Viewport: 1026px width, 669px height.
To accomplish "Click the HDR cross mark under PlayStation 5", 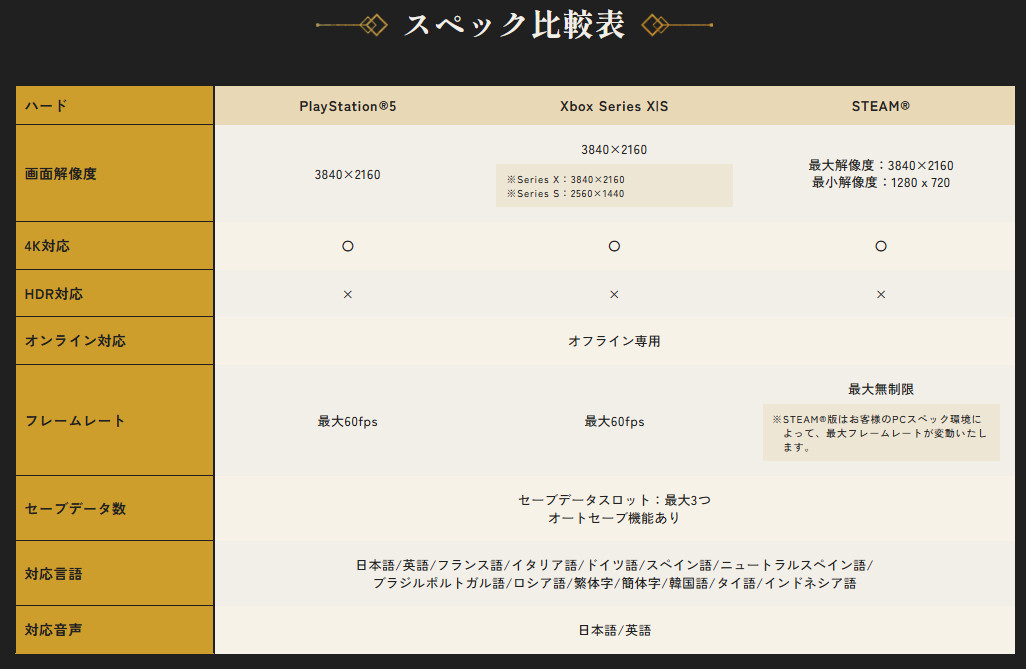I will [348, 294].
